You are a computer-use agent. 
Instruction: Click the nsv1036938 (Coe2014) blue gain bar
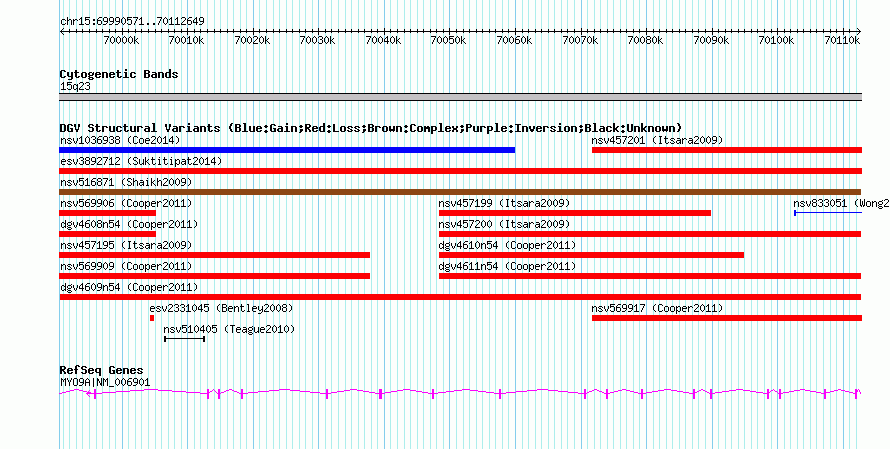(287, 150)
